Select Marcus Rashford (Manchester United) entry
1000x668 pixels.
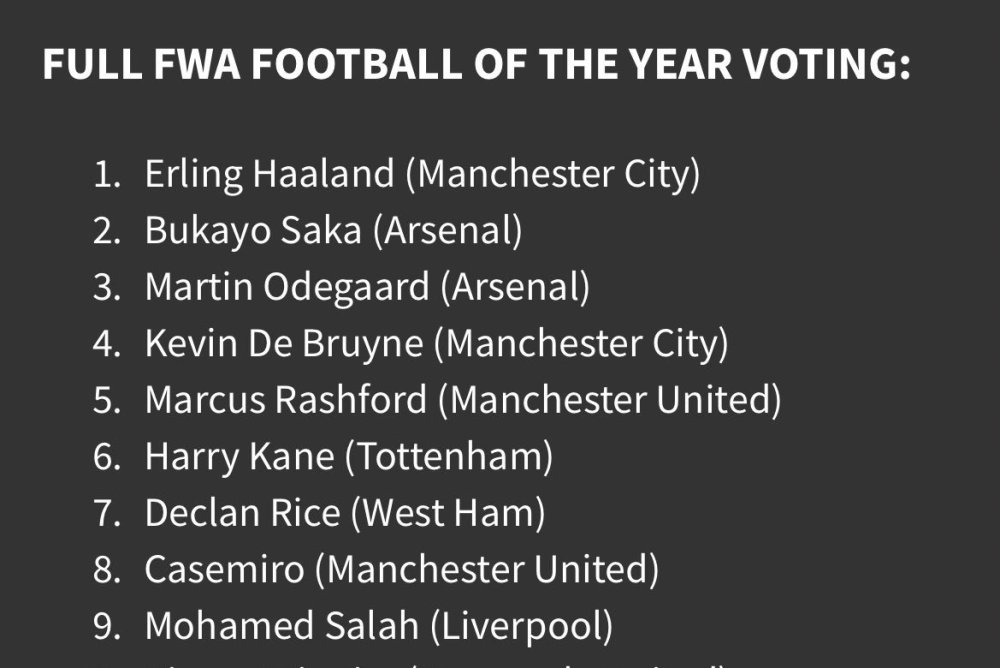pos(463,400)
